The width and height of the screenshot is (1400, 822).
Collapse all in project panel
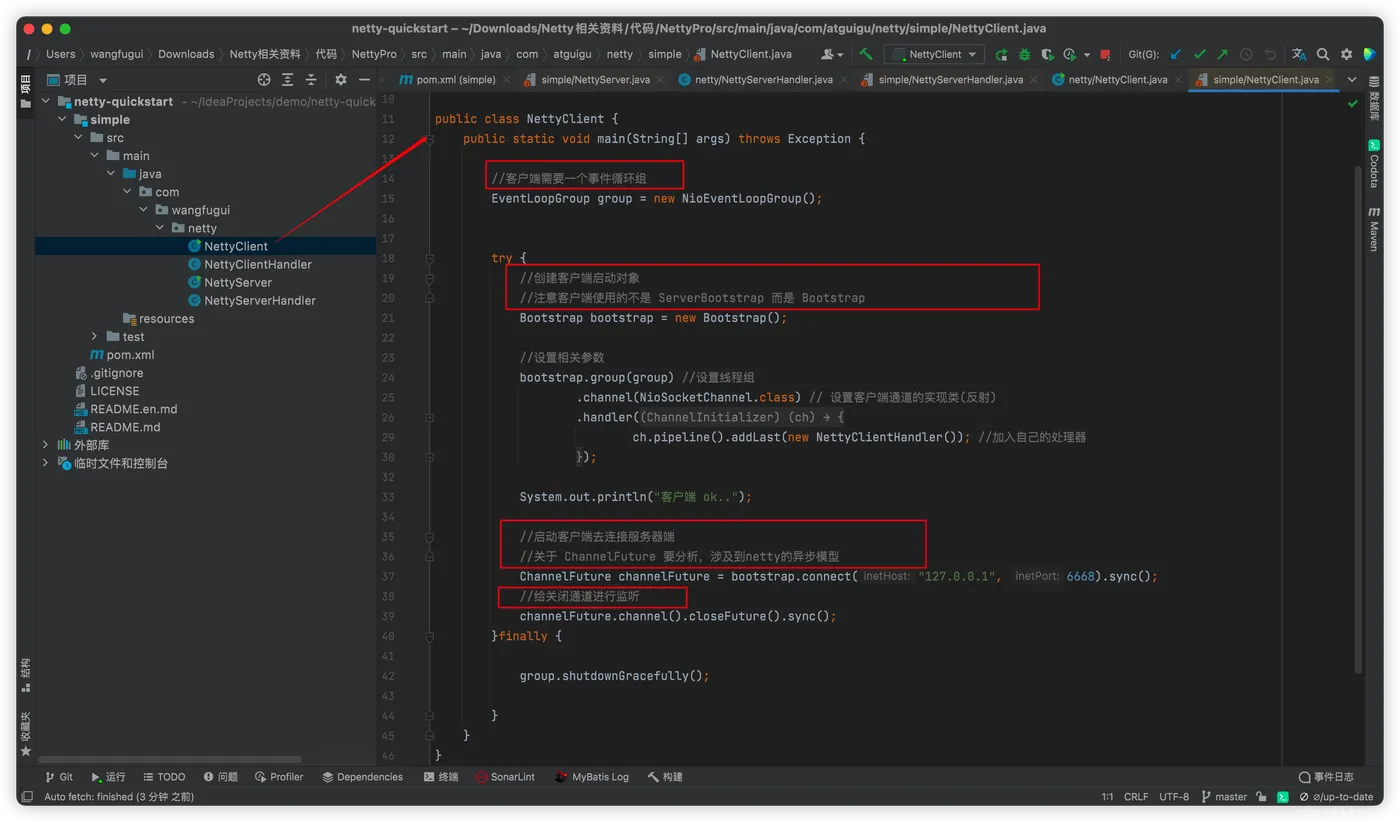(311, 79)
